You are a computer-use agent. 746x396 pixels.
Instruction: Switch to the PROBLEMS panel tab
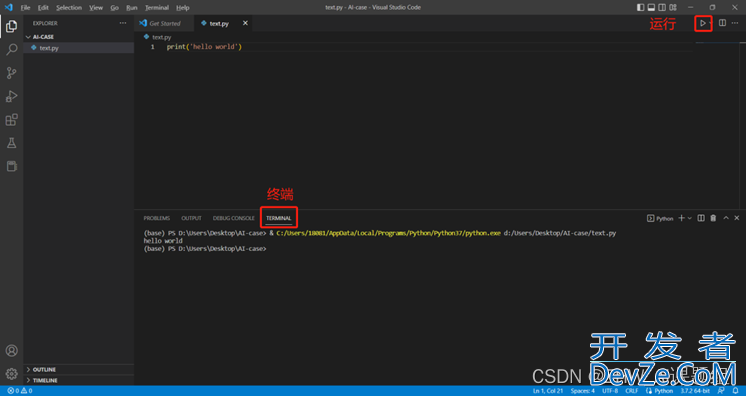tap(157, 218)
